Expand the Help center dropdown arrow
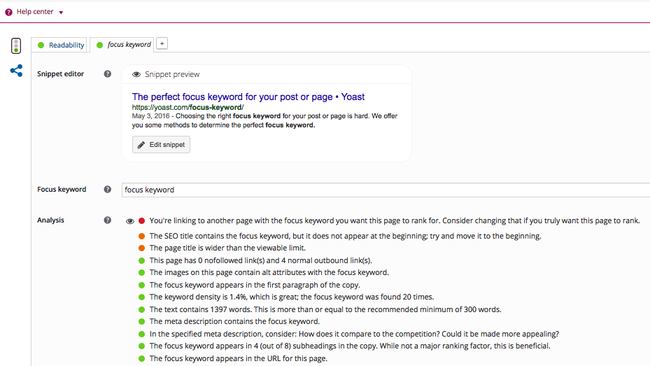Image resolution: width=650 pixels, height=366 pixels. (61, 12)
